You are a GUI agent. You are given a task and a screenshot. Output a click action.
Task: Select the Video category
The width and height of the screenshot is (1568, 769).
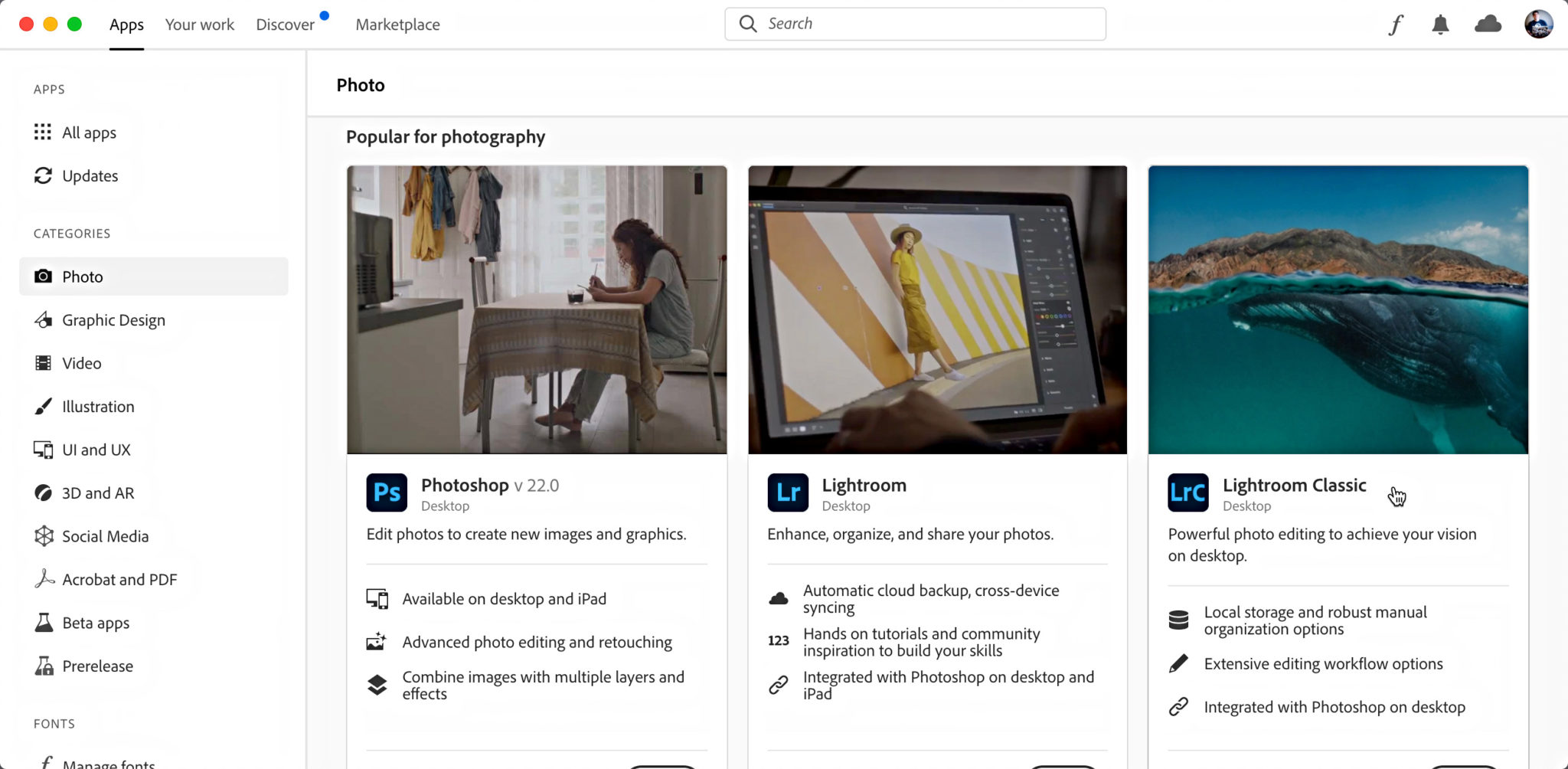point(81,363)
